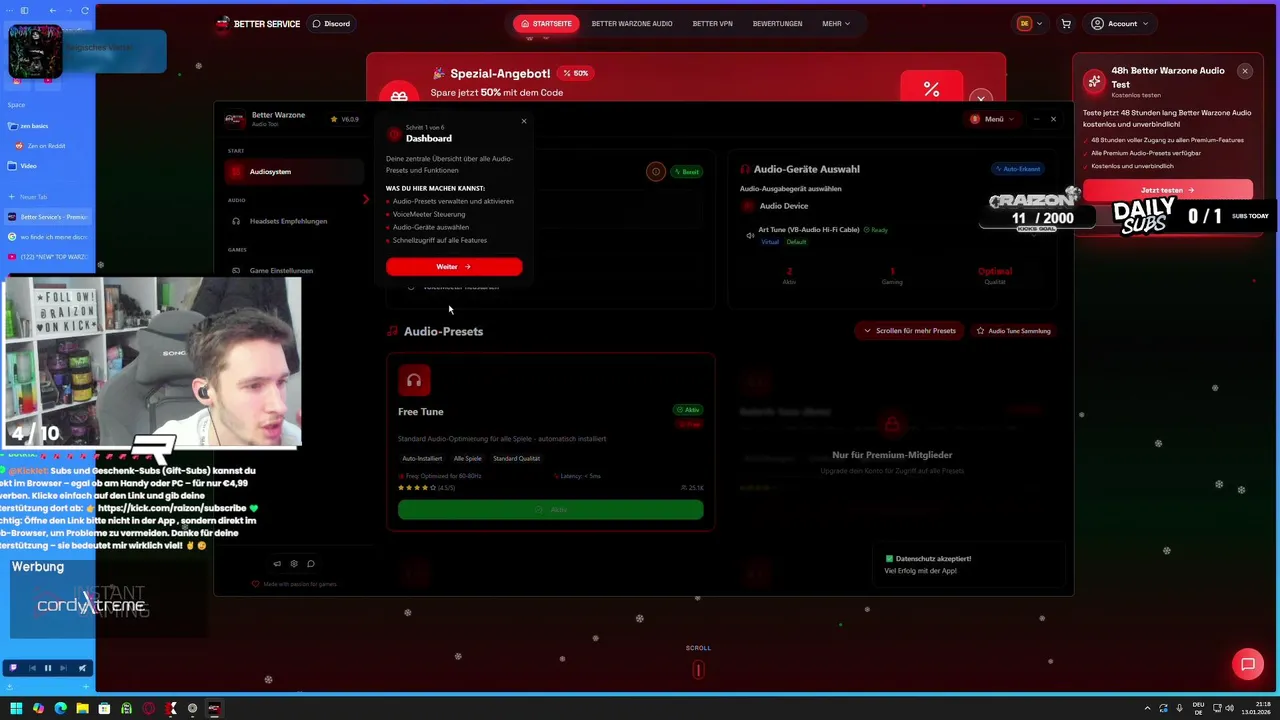Select Audiosystem in the sidebar
Viewport: 1280px width, 720px height.
(294, 171)
